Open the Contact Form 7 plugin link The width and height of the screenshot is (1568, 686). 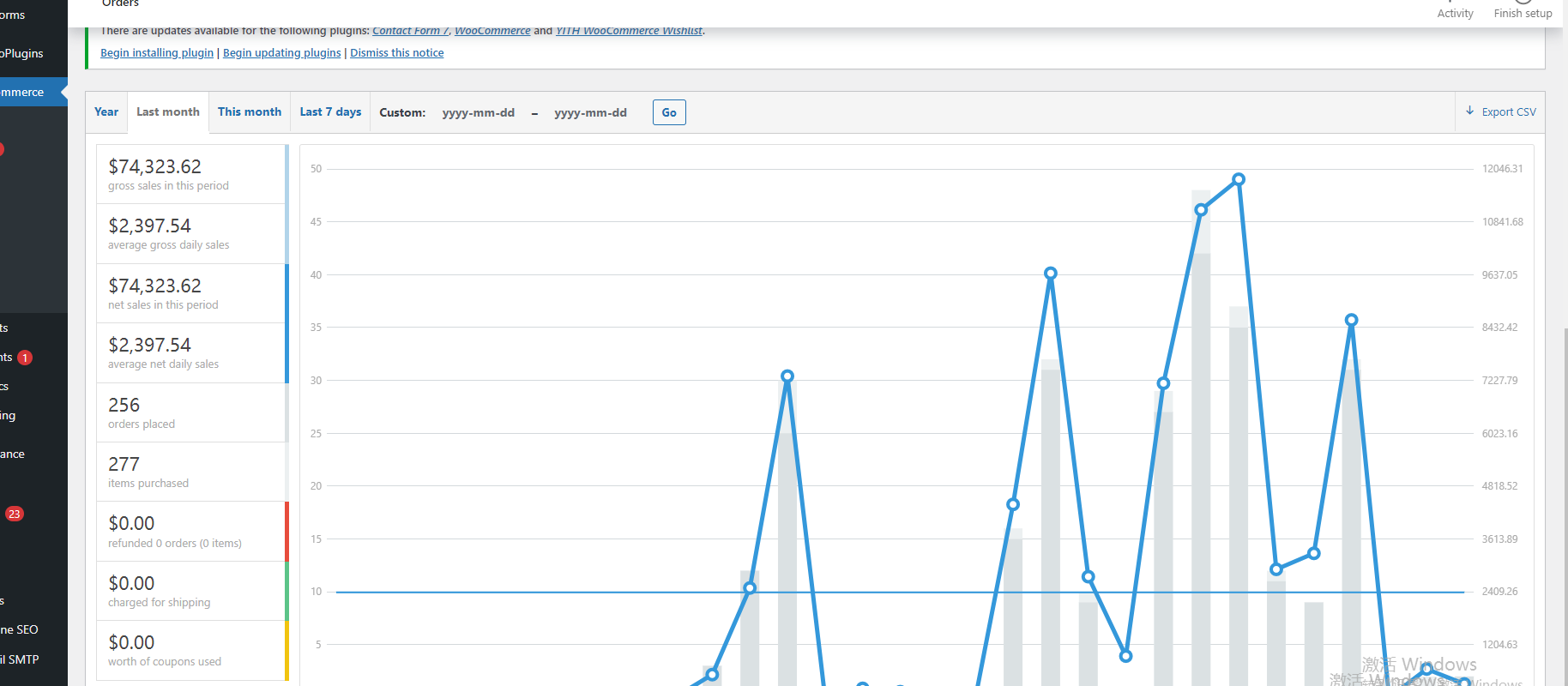click(x=411, y=31)
